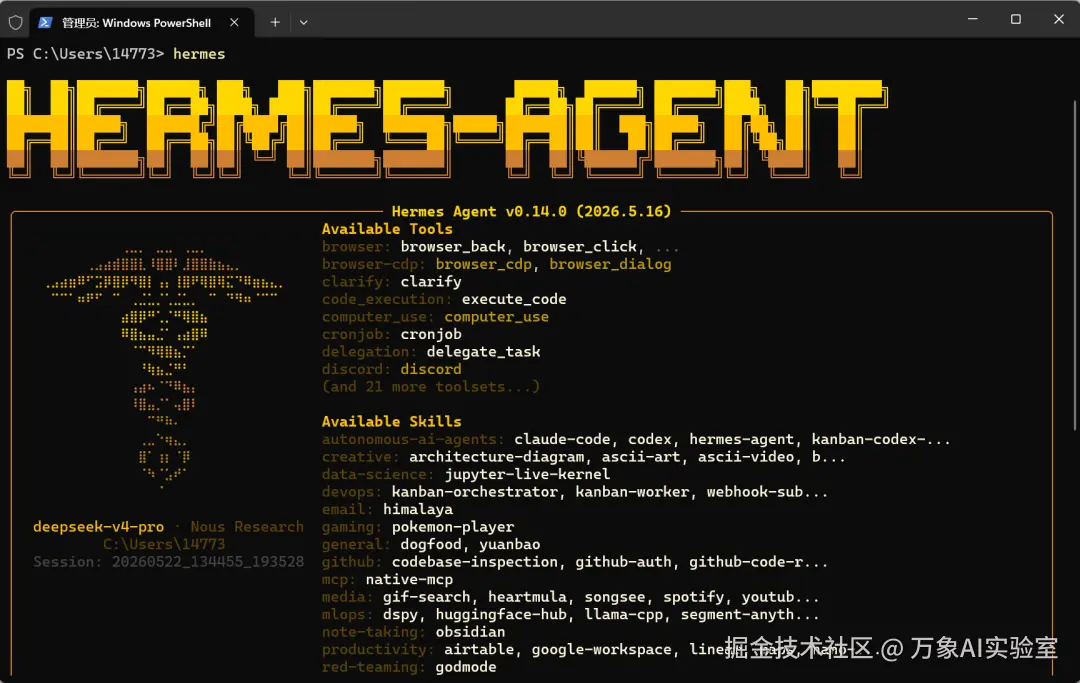Click 'dspy' mlops skill
Image resolution: width=1080 pixels, height=683 pixels.
tap(400, 615)
